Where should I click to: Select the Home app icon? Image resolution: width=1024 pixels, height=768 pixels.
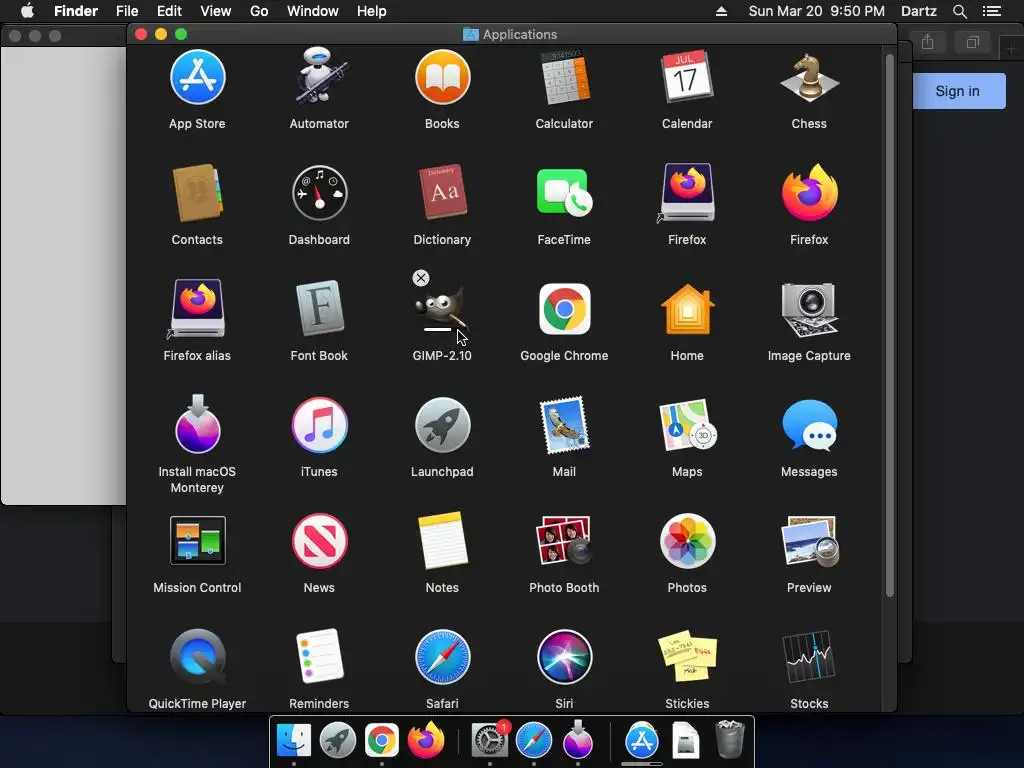click(687, 309)
